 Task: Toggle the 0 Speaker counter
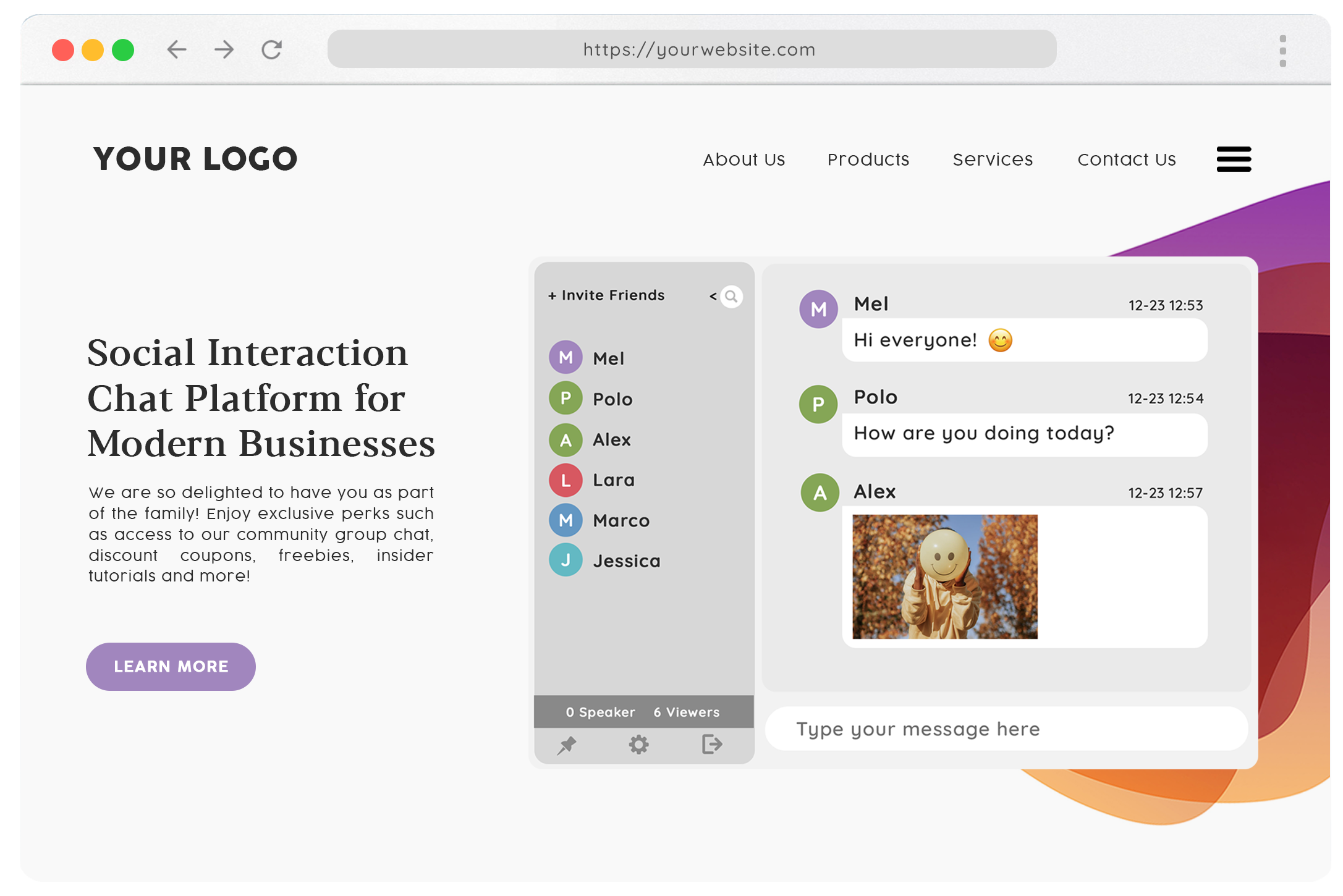coord(599,712)
